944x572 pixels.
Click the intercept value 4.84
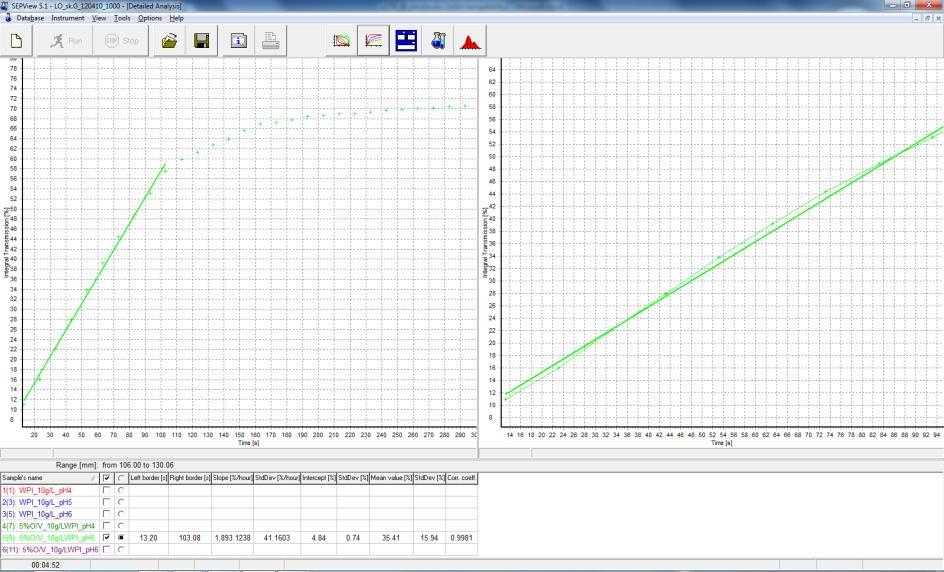[x=318, y=538]
